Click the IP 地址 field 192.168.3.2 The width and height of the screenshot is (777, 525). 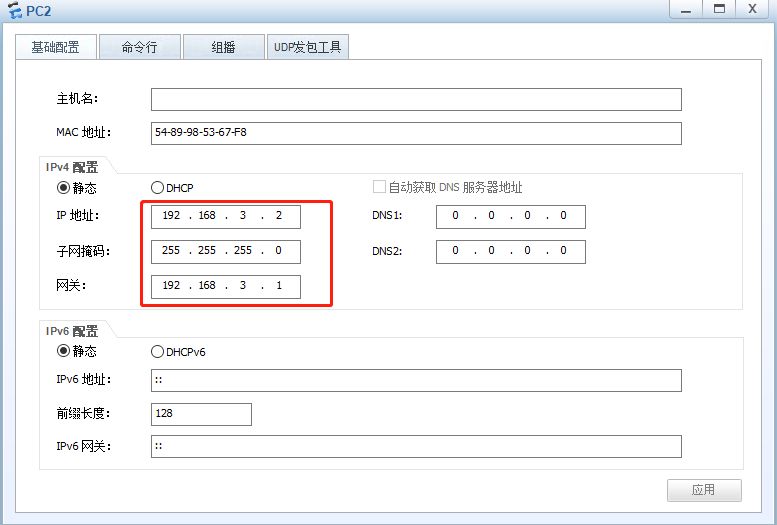225,217
